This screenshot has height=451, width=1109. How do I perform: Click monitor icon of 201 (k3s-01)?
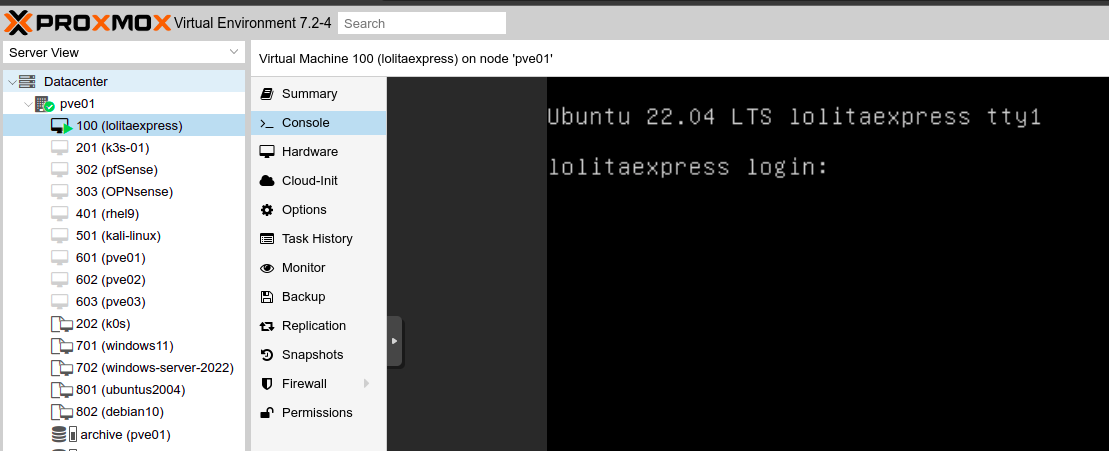[60, 148]
